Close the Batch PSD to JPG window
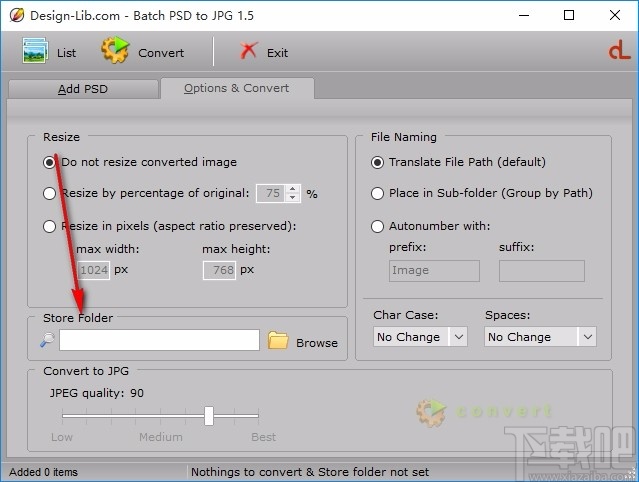This screenshot has height=482, width=639. pyautogui.click(x=615, y=15)
